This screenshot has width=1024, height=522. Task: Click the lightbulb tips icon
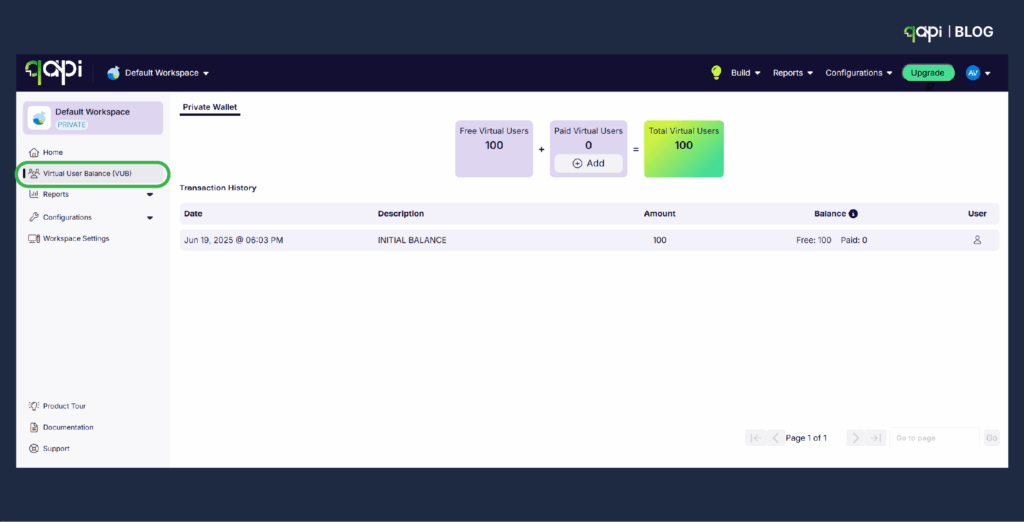[x=716, y=73]
